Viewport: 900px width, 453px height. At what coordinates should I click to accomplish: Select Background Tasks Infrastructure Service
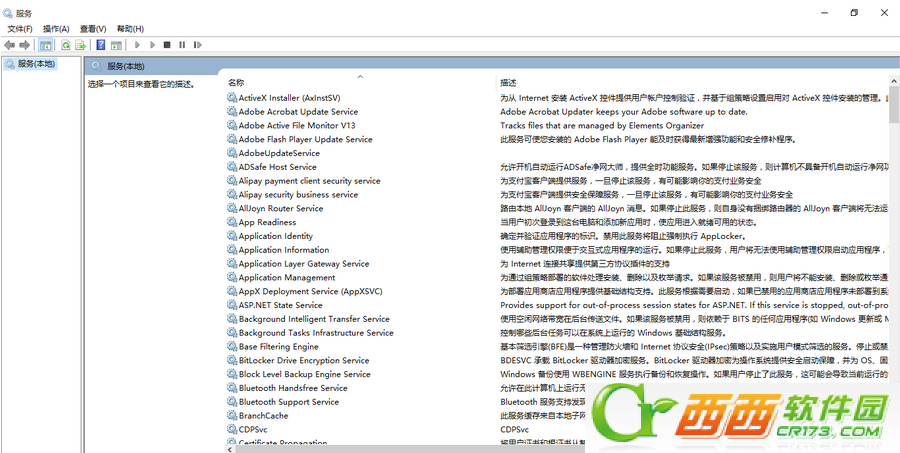(316, 332)
